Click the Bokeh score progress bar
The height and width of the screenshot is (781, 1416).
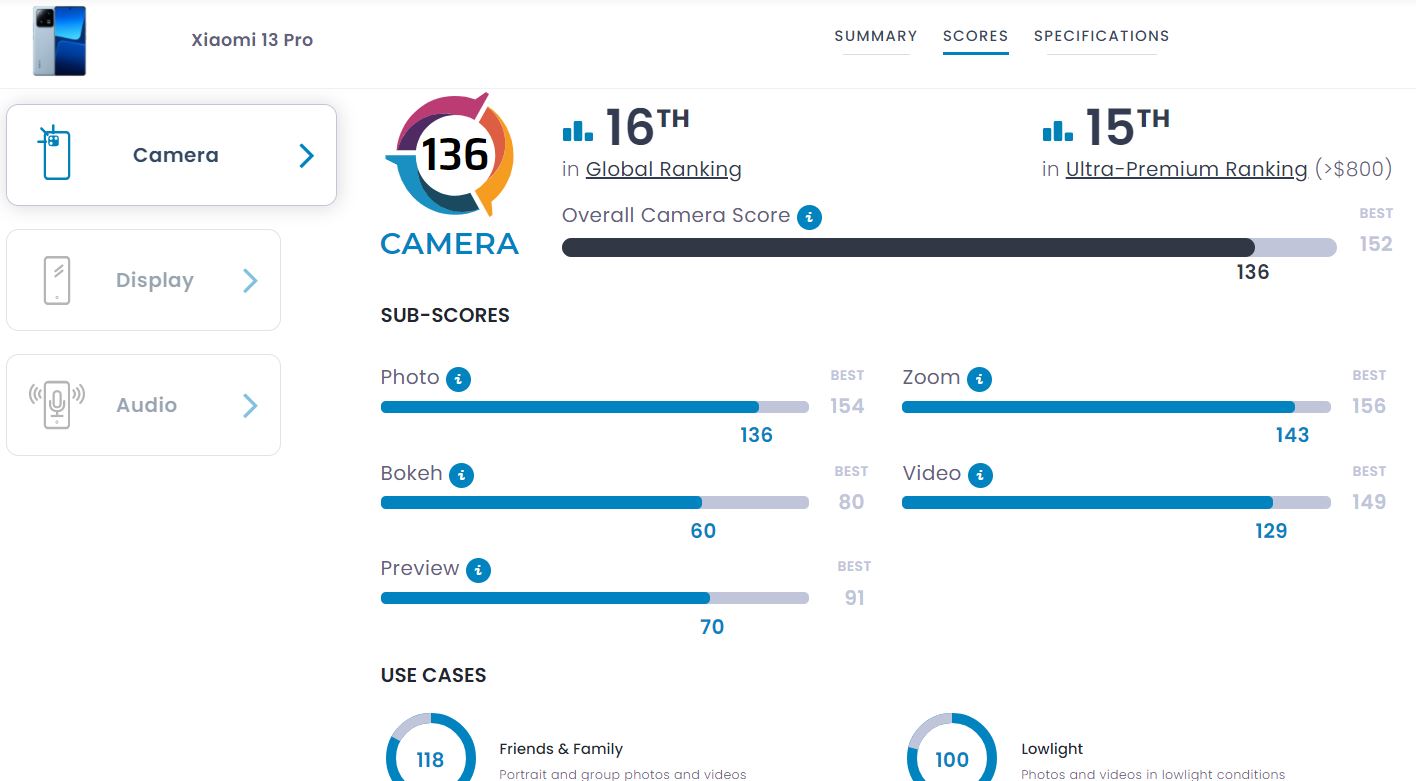click(595, 503)
